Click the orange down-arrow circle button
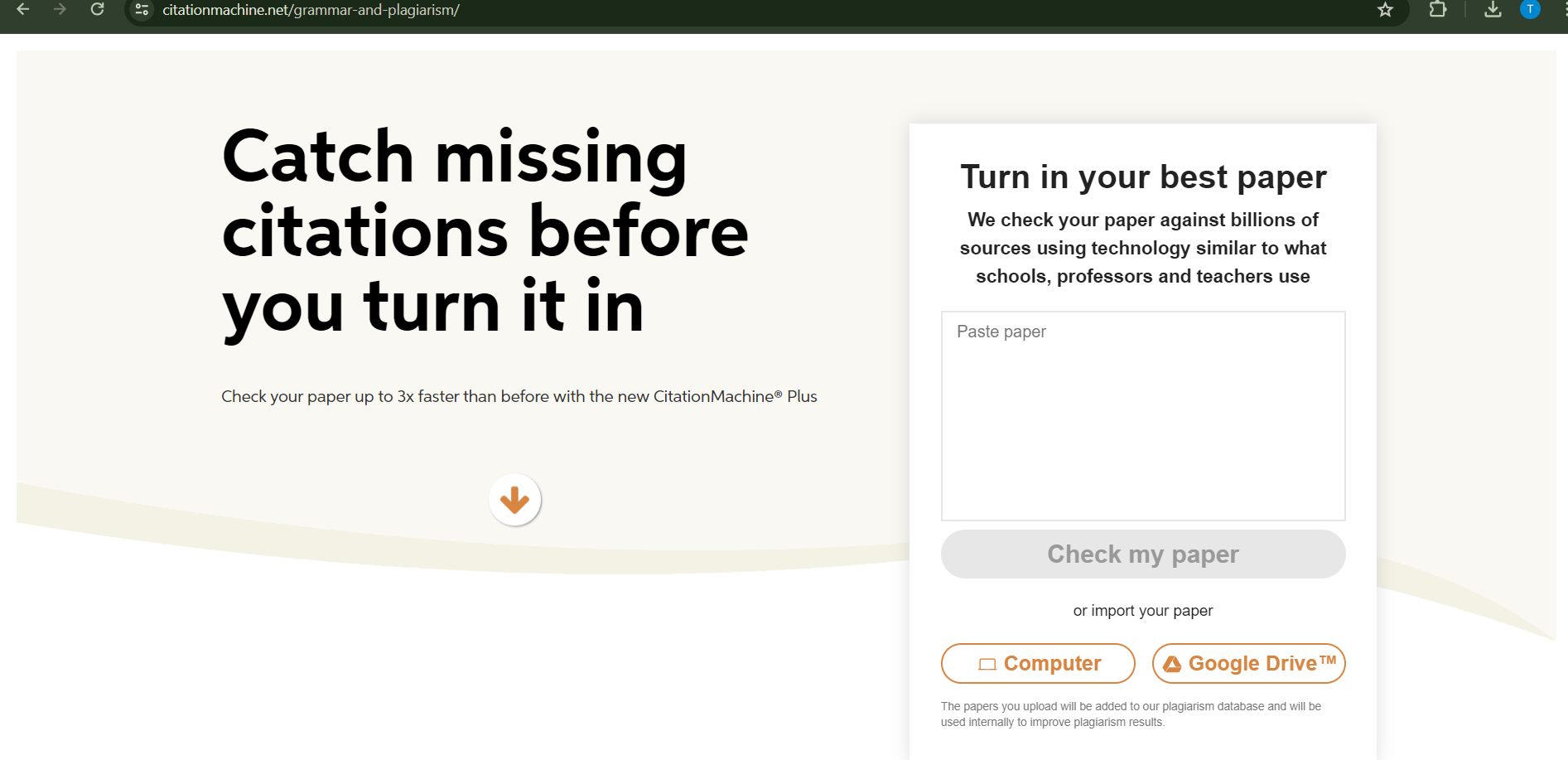Viewport: 1568px width, 760px height. click(514, 500)
